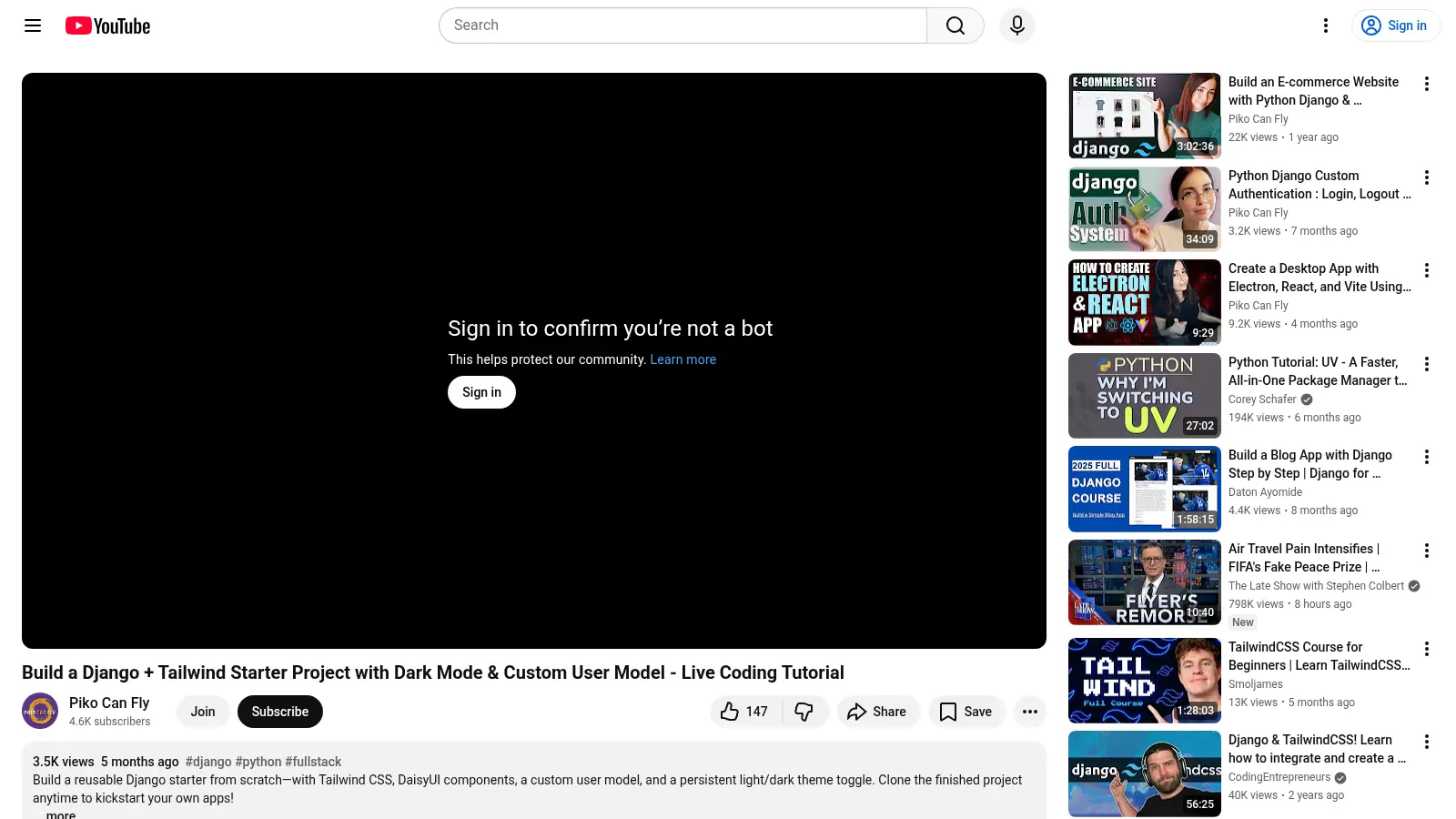Click the Sign in button in header
The width and height of the screenshot is (1456, 819).
(1395, 25)
